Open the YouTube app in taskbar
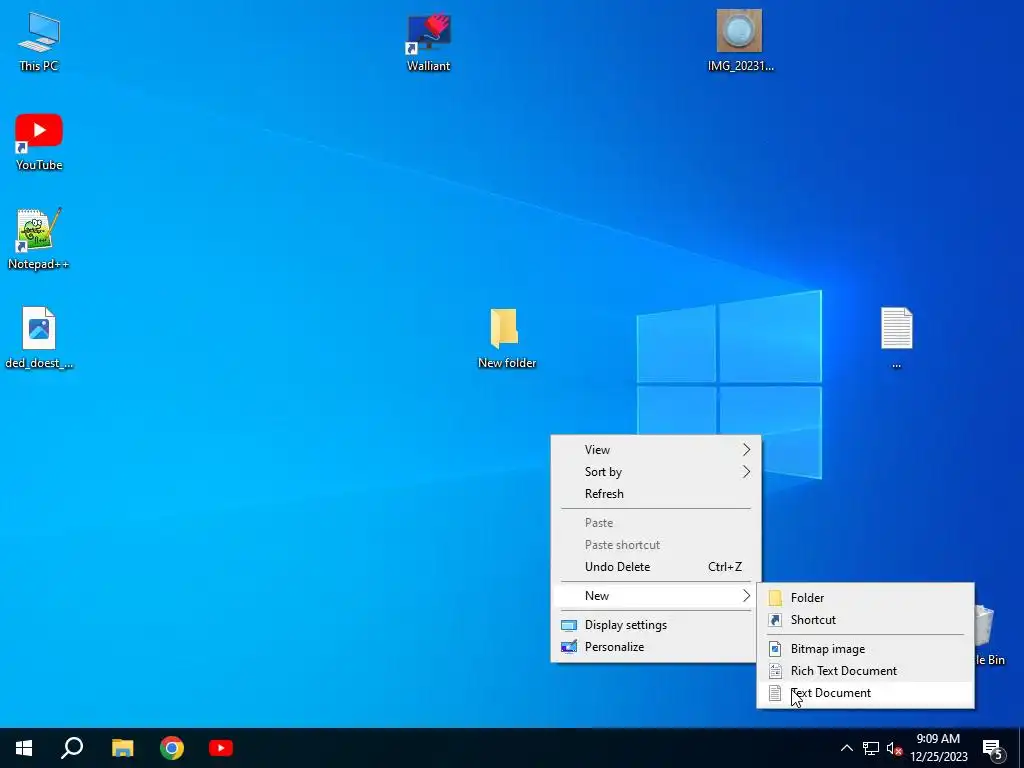This screenshot has height=768, width=1024. [x=221, y=748]
